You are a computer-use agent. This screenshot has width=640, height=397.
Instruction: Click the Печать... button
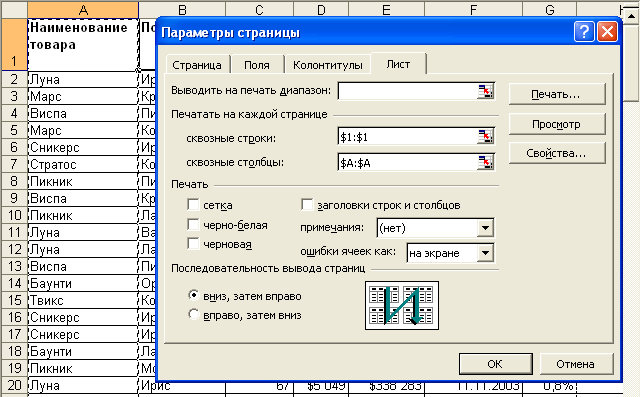(x=557, y=94)
